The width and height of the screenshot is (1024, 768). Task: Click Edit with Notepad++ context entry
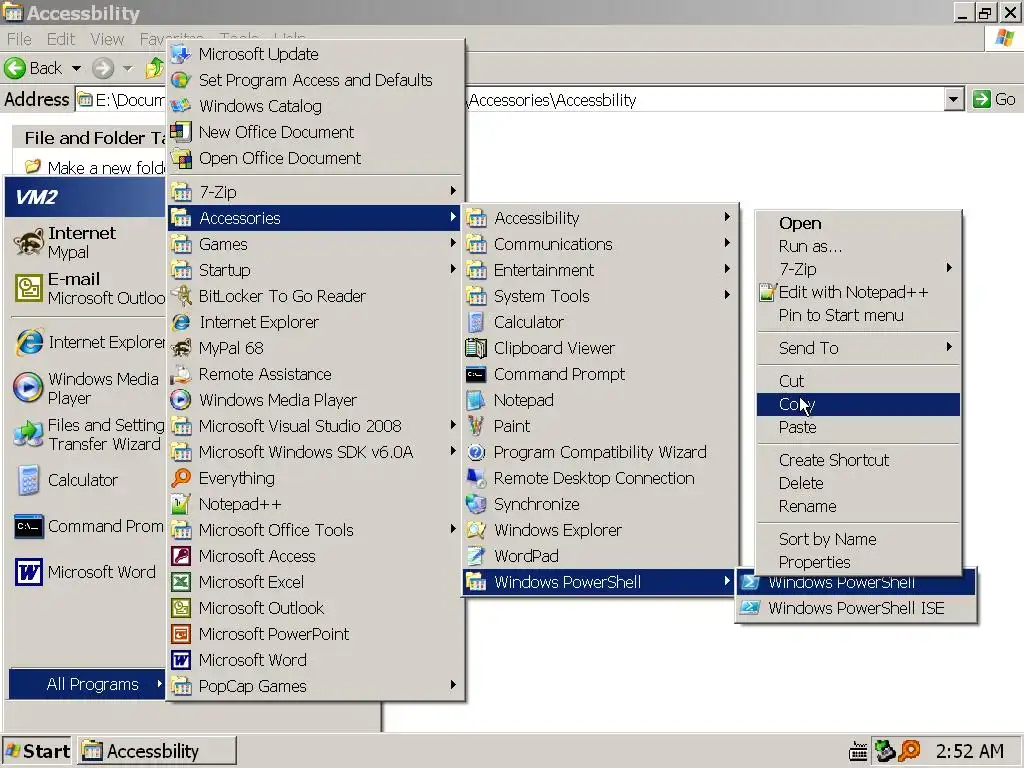[x=858, y=293]
